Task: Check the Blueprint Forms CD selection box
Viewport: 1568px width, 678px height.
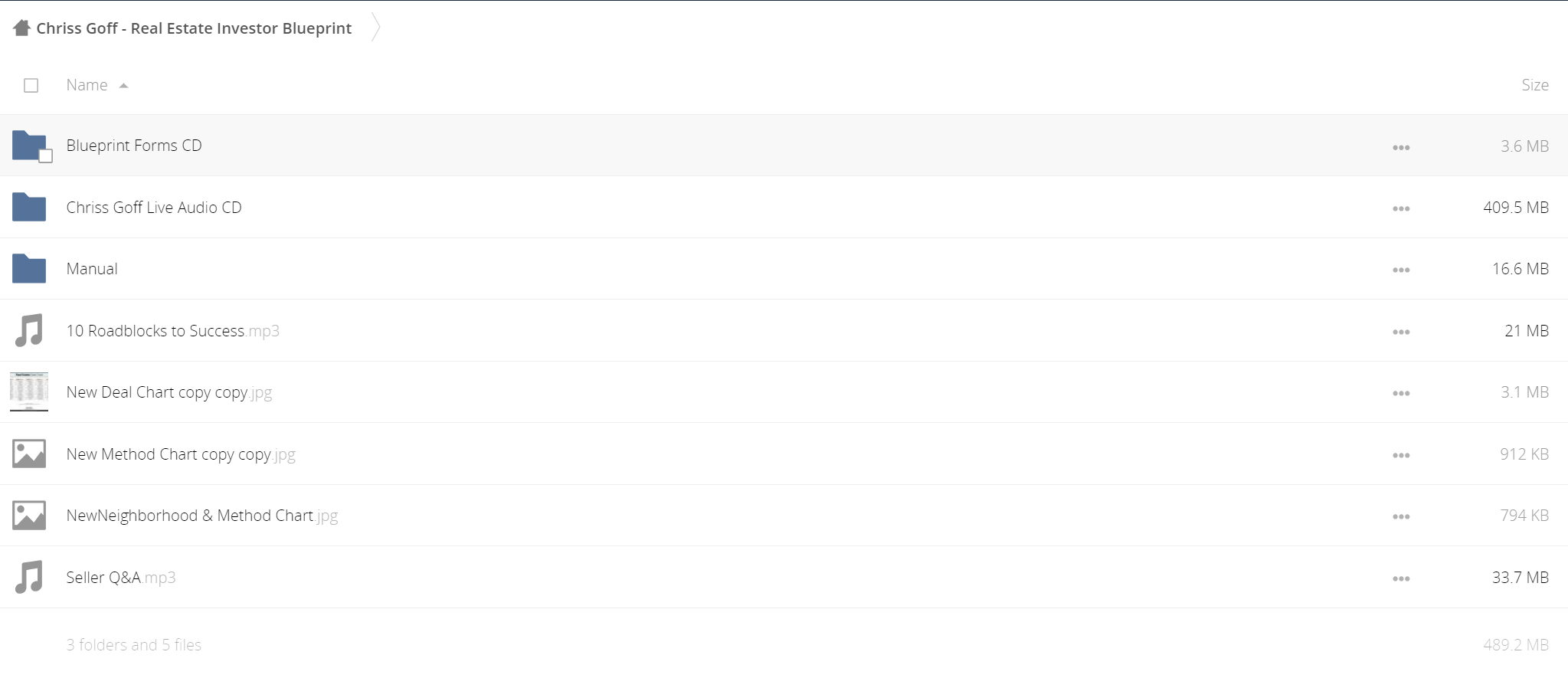Action: [46, 156]
